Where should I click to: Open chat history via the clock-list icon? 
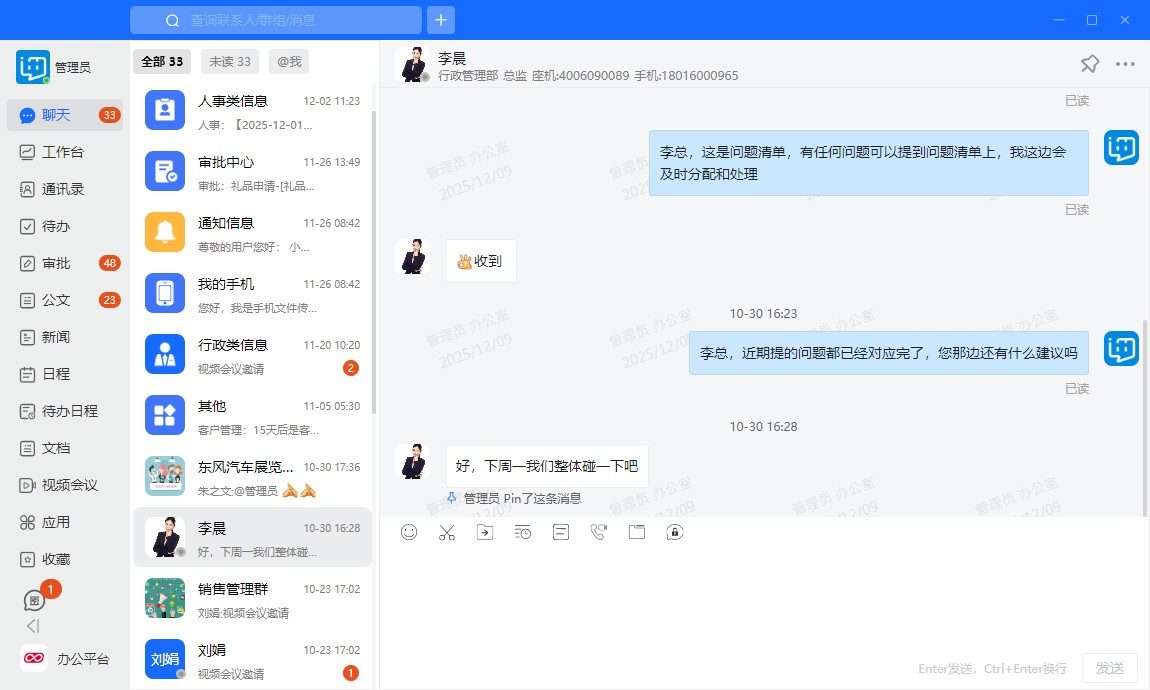[x=523, y=532]
